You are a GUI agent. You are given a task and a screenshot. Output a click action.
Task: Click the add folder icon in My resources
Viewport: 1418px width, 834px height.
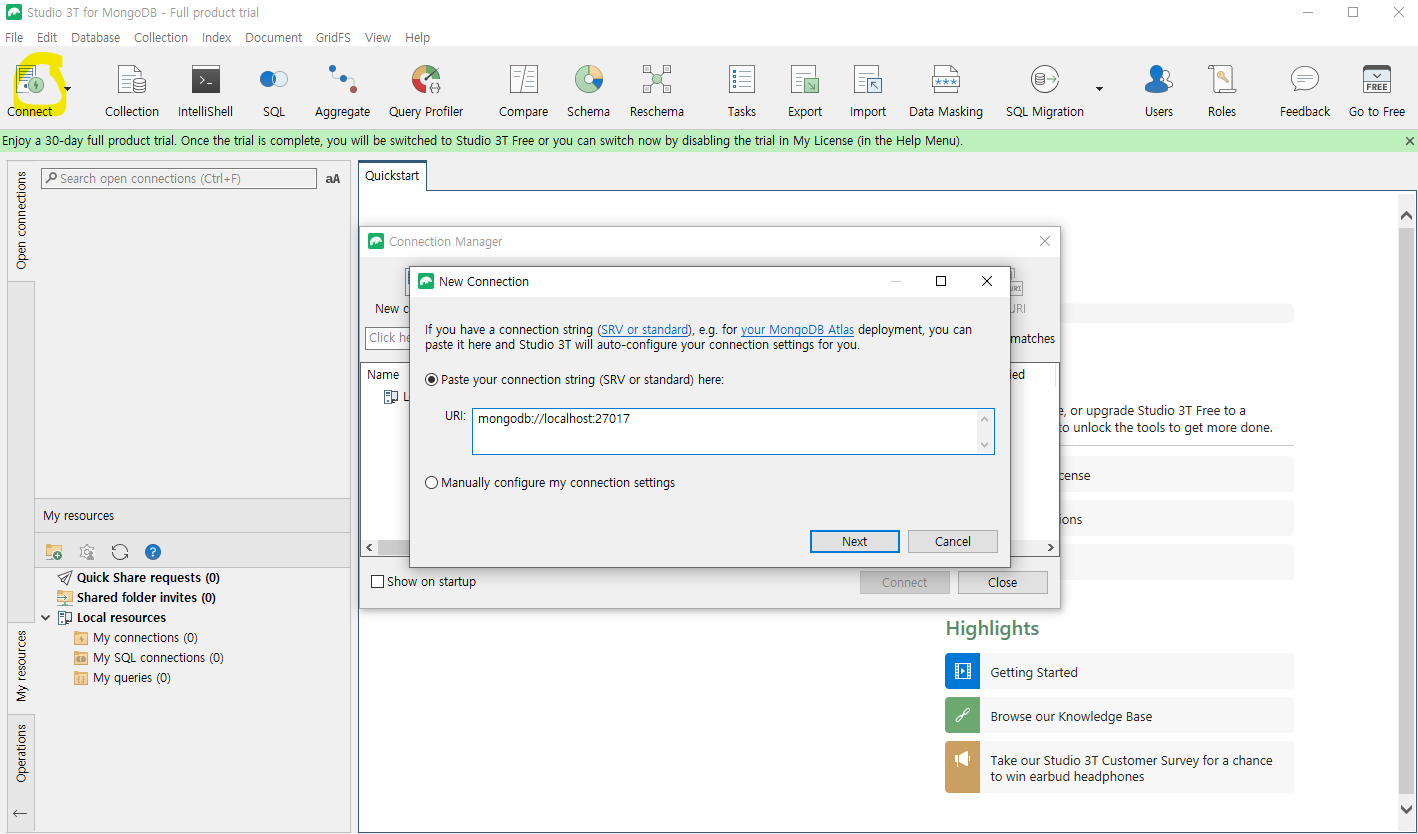coord(54,552)
